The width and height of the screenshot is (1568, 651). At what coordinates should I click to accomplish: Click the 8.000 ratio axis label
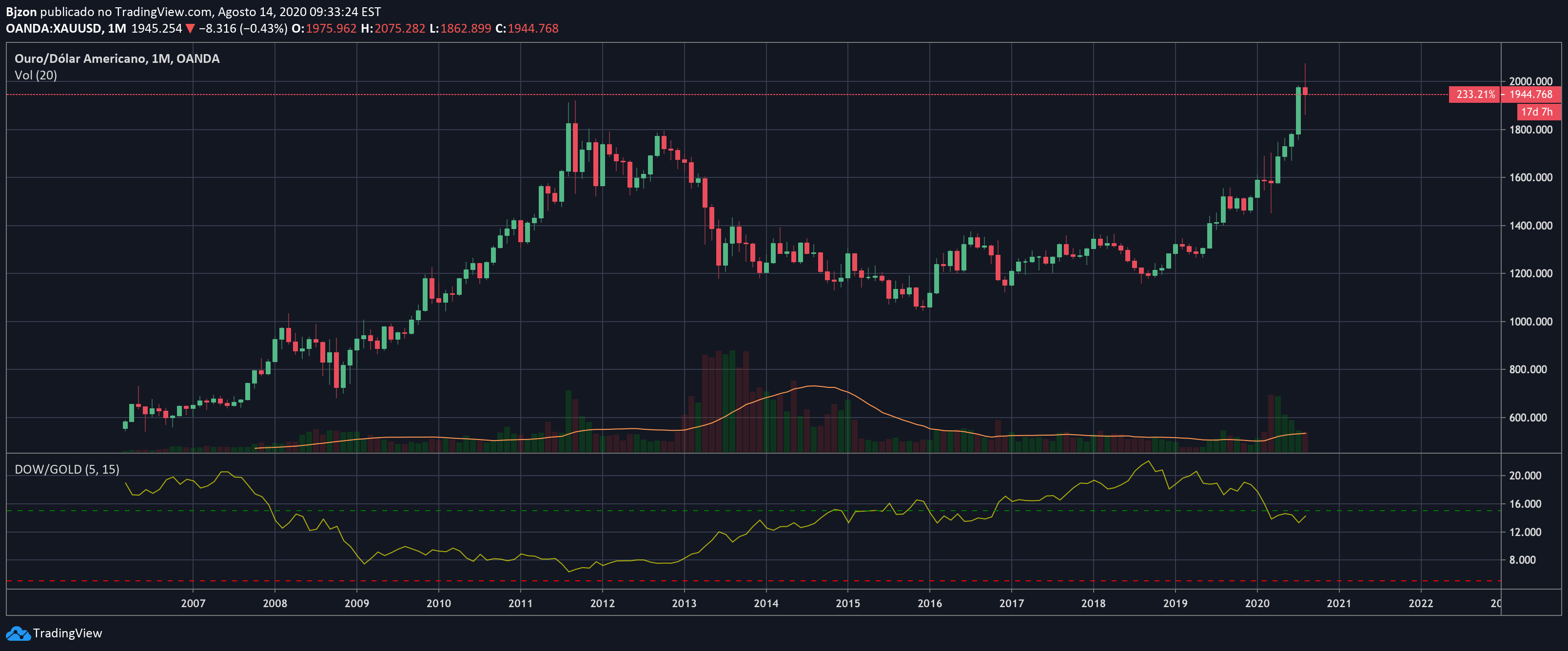point(1522,560)
